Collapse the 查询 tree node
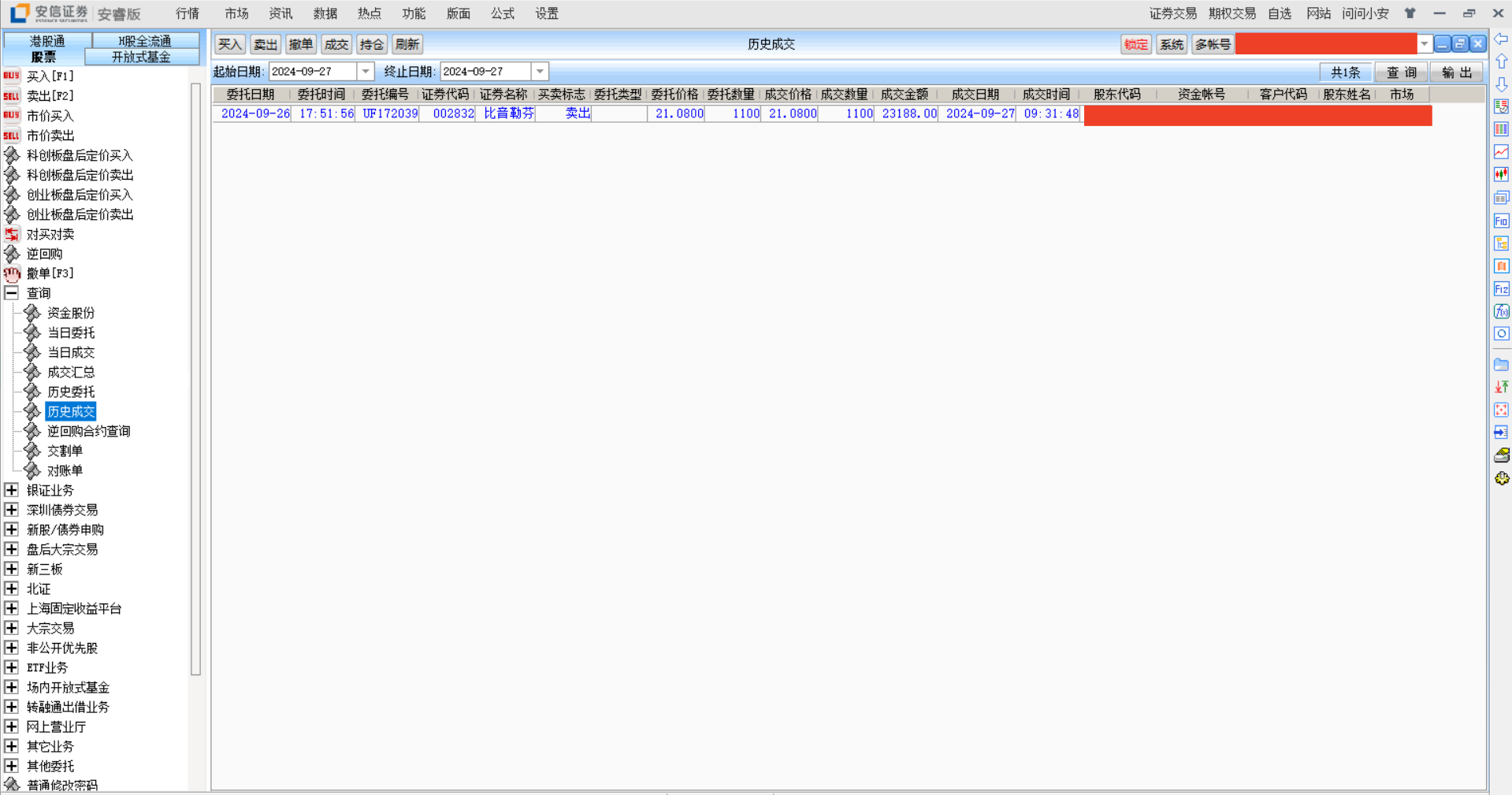Screen dimensions: 1512x795 12,293
